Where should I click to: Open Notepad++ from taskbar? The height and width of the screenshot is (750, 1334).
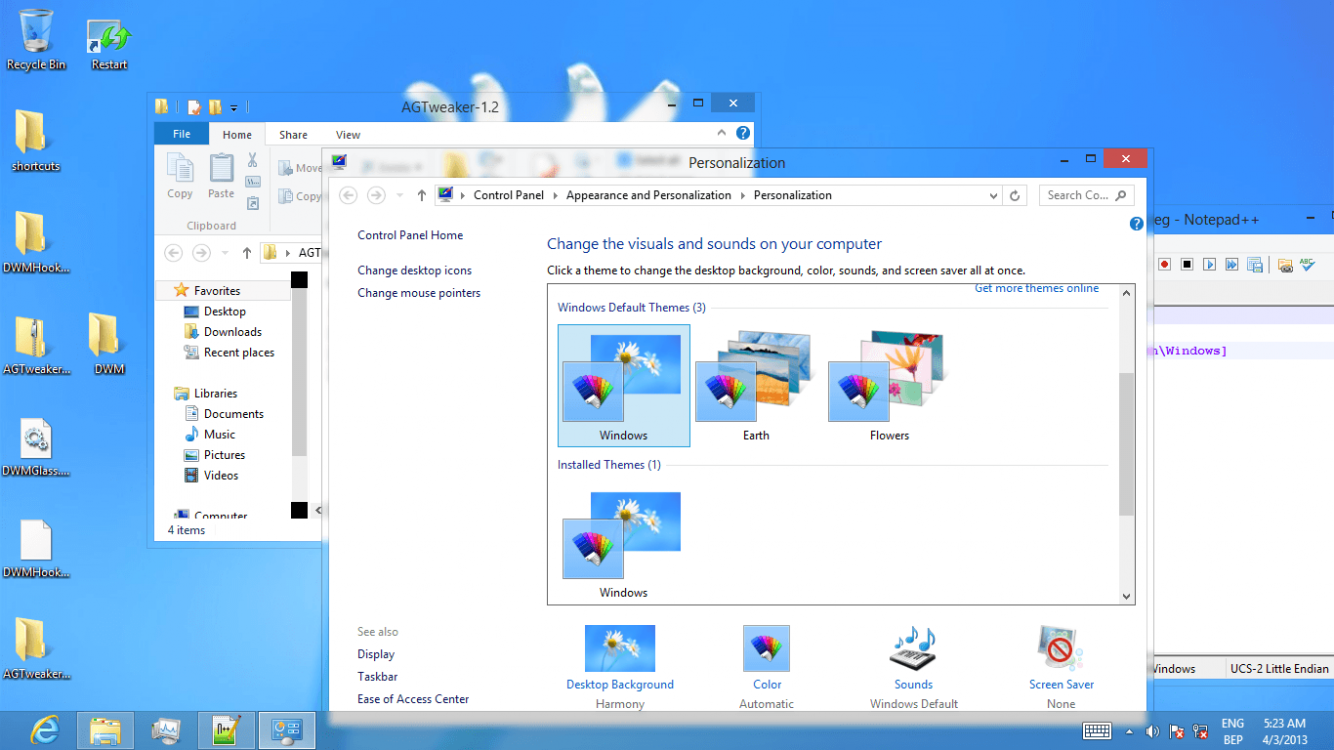pyautogui.click(x=226, y=731)
